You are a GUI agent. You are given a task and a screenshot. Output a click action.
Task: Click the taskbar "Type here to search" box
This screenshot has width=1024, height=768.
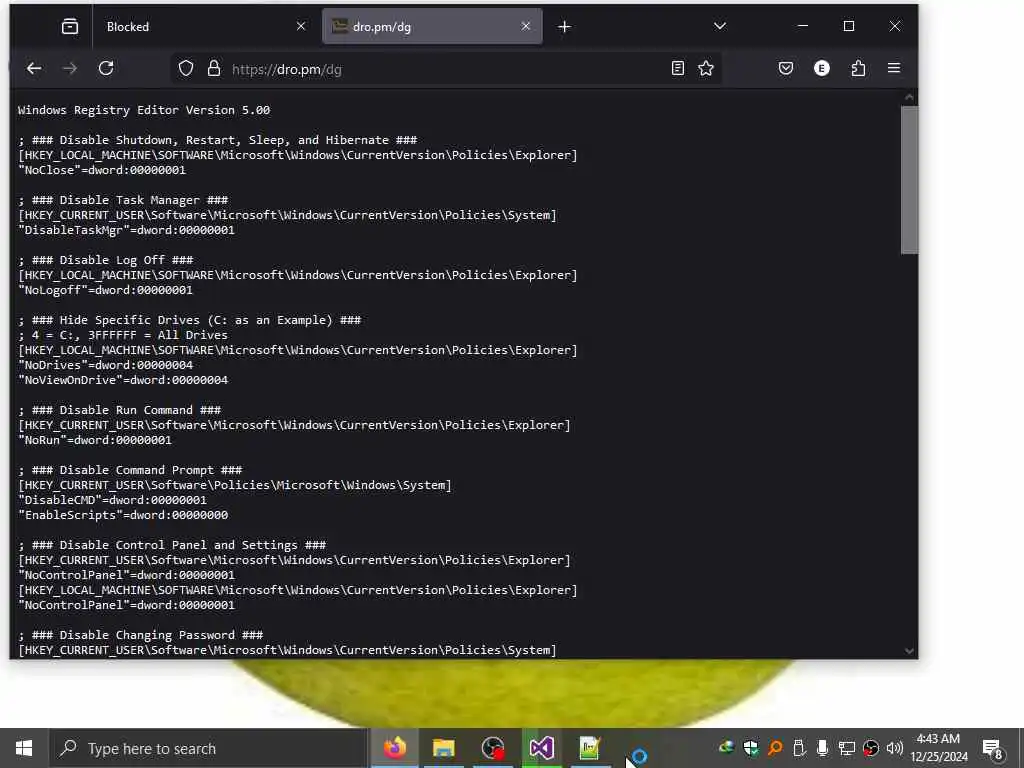click(208, 748)
